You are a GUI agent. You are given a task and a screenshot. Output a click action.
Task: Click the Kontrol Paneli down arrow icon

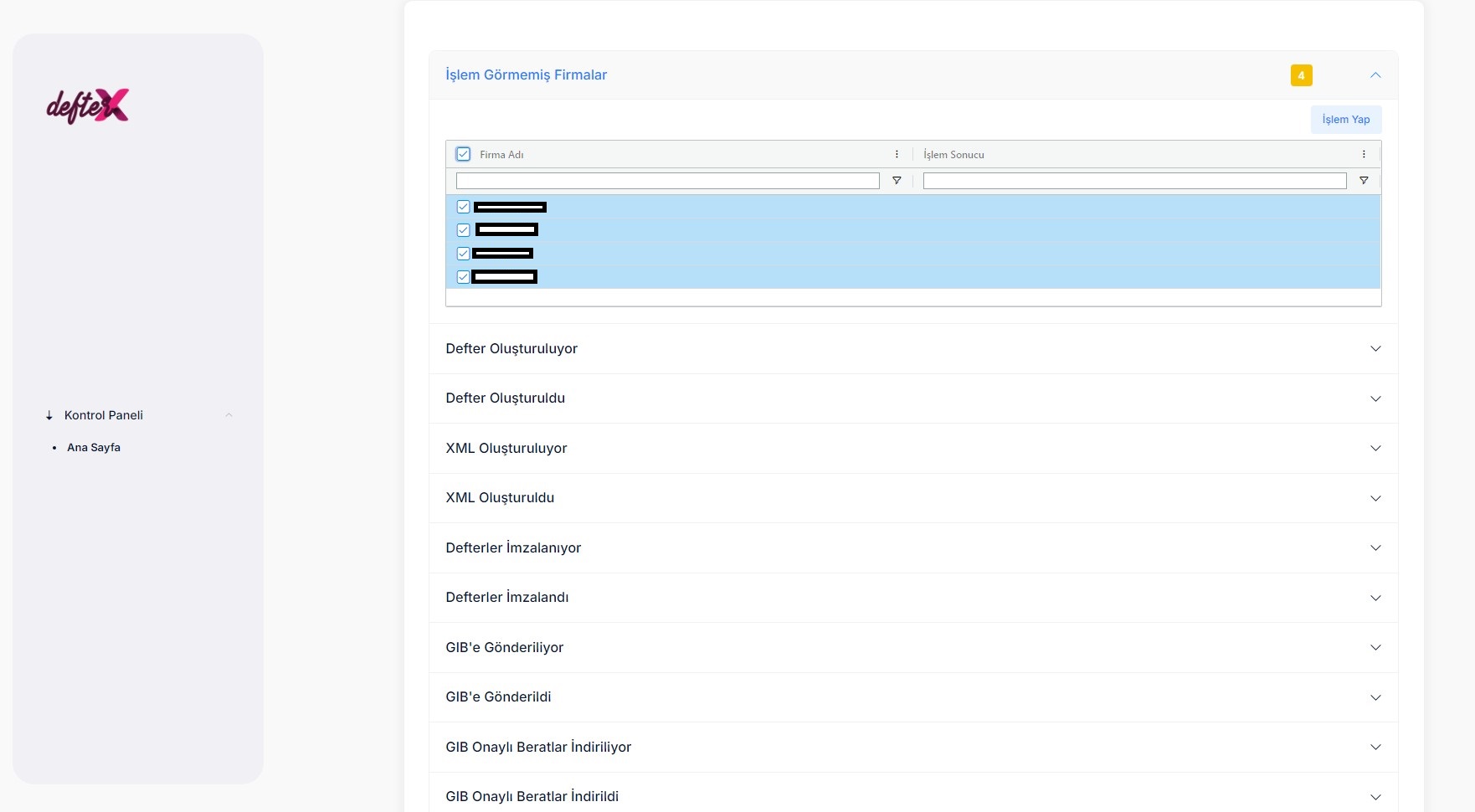49,416
